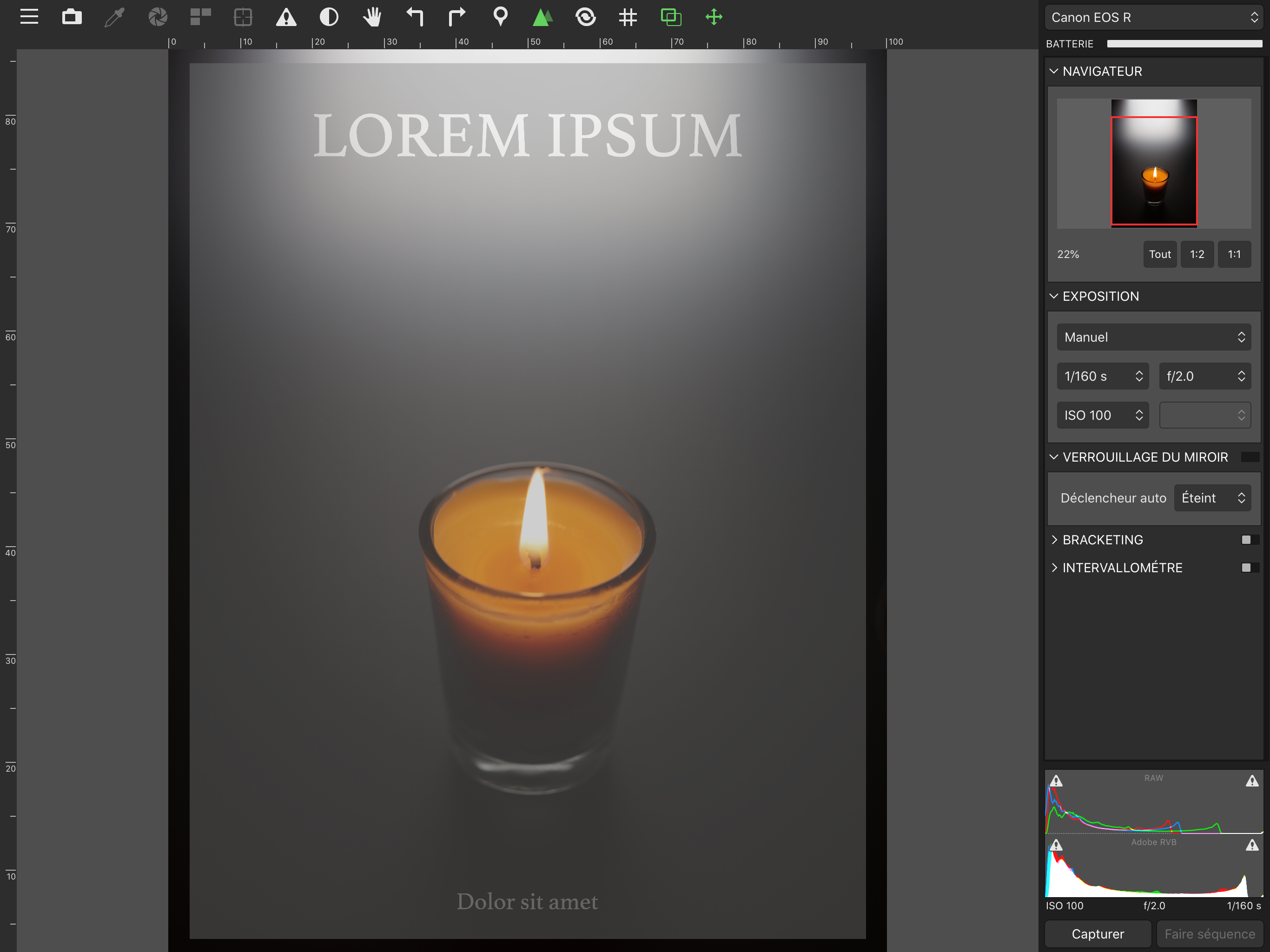Click the Capturer button
This screenshot has height=952, width=1270.
tap(1098, 933)
